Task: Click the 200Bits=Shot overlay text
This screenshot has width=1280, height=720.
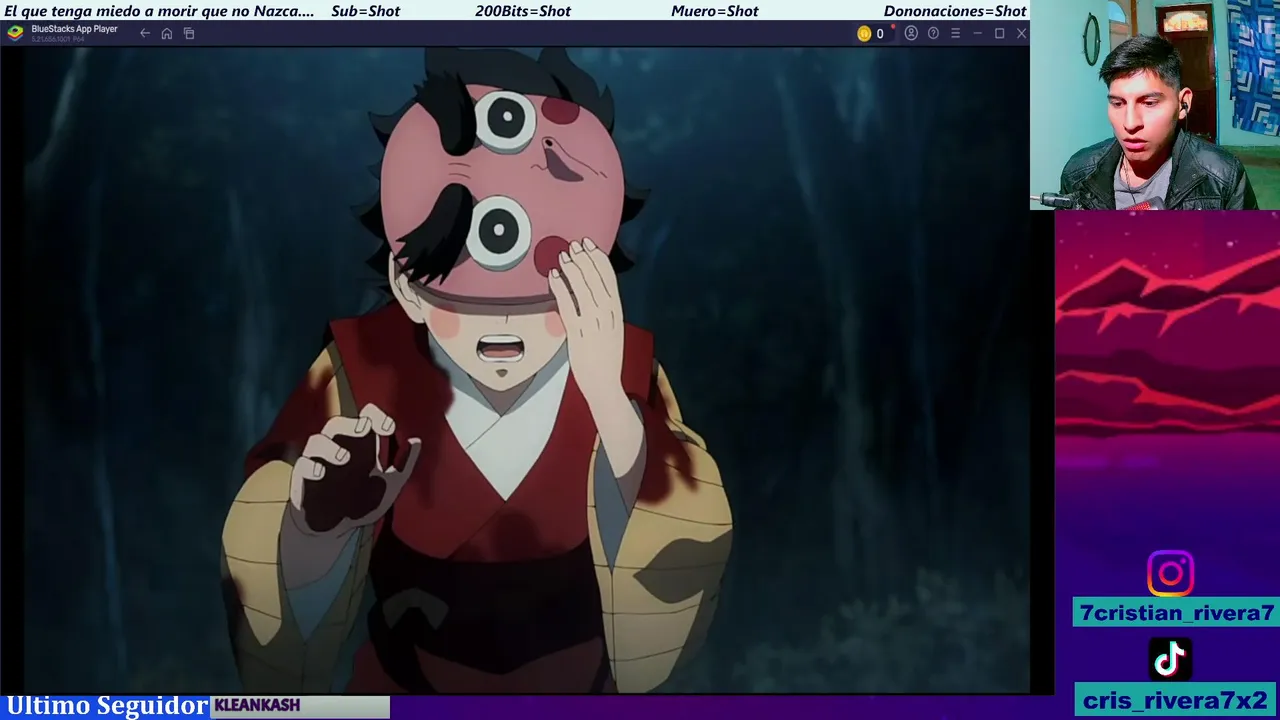Action: coord(523,11)
